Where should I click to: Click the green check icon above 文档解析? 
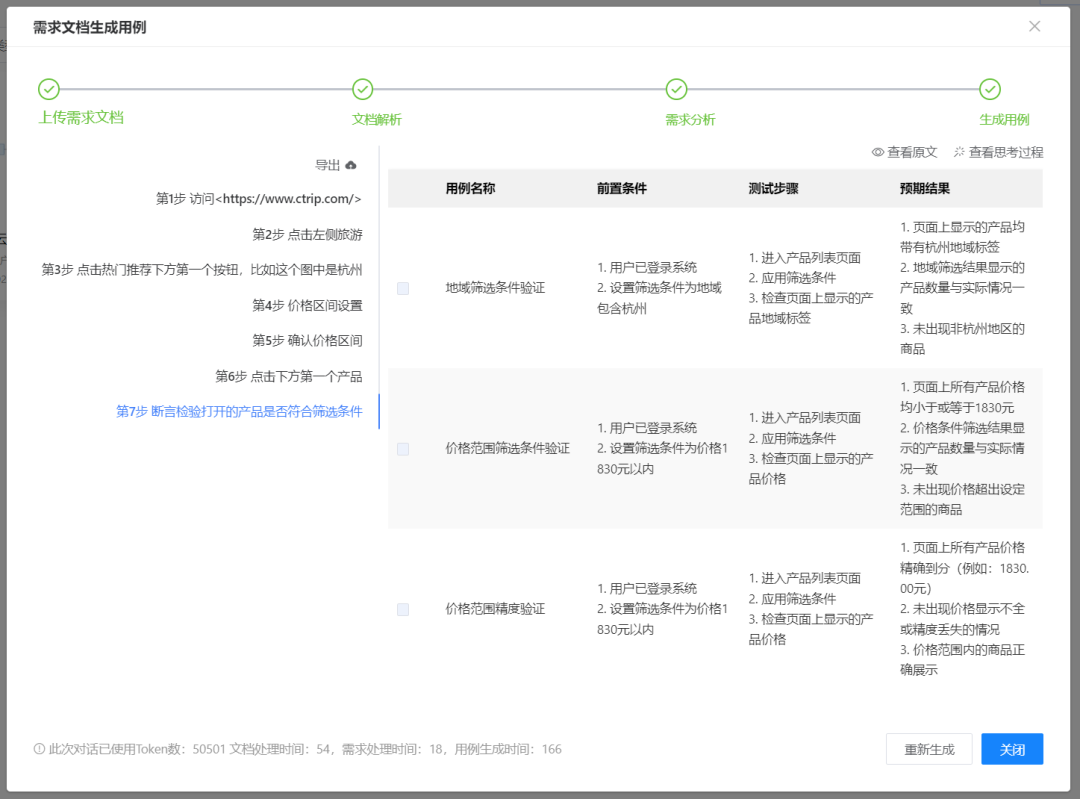coord(362,89)
